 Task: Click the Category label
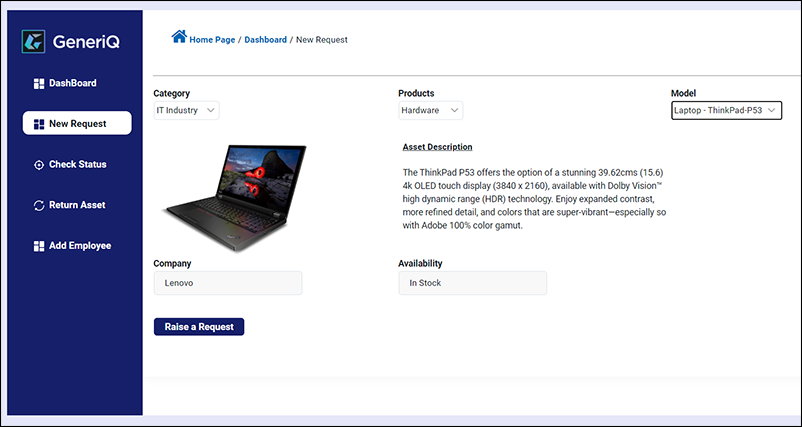(171, 94)
